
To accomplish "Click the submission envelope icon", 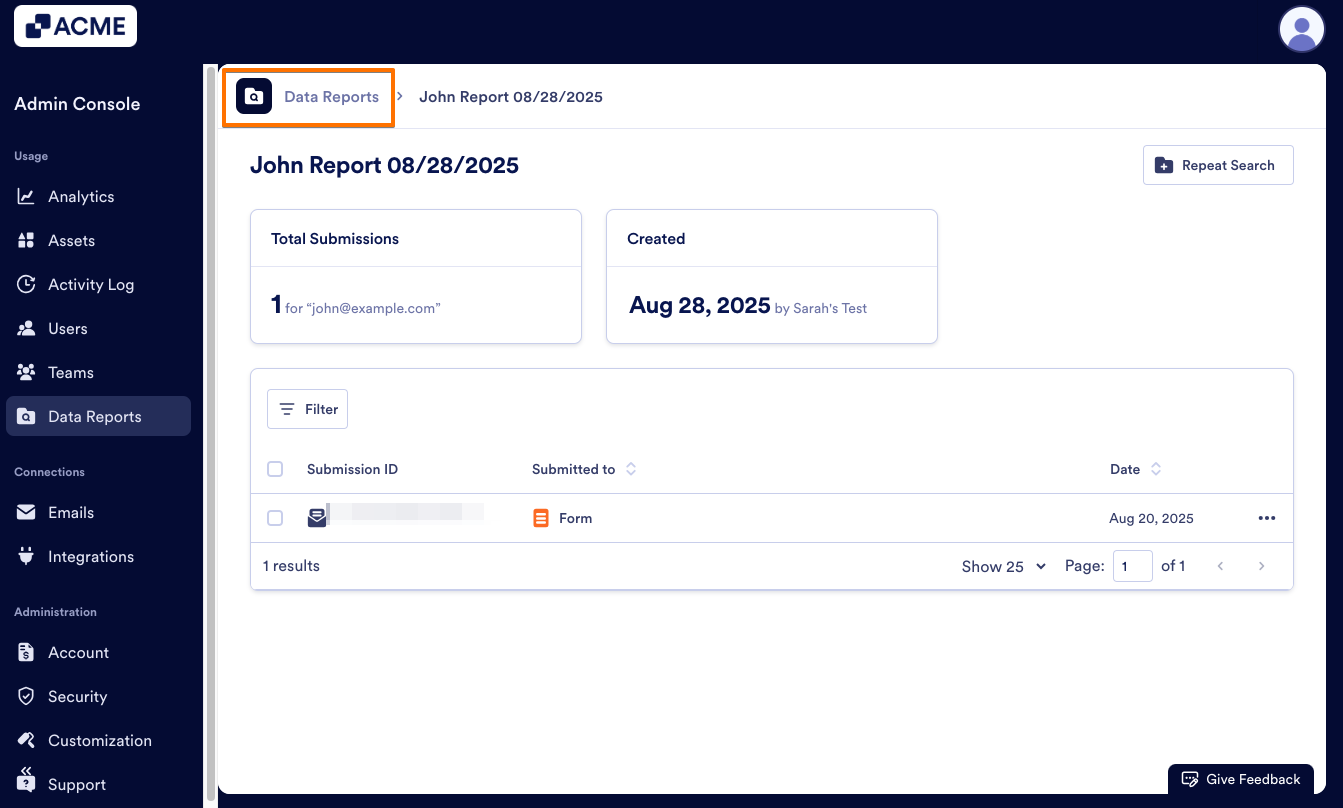I will pyautogui.click(x=317, y=518).
